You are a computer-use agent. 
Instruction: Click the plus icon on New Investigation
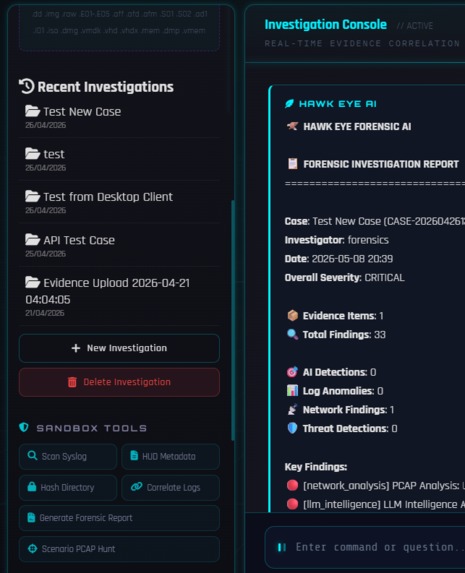coord(76,348)
